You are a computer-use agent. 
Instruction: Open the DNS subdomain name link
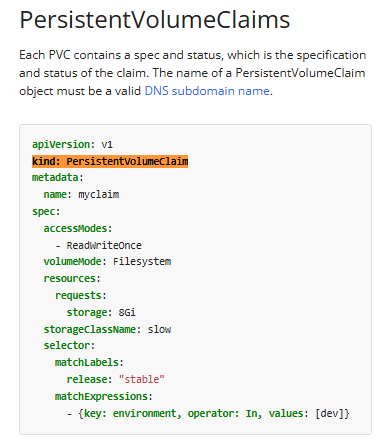[207, 91]
